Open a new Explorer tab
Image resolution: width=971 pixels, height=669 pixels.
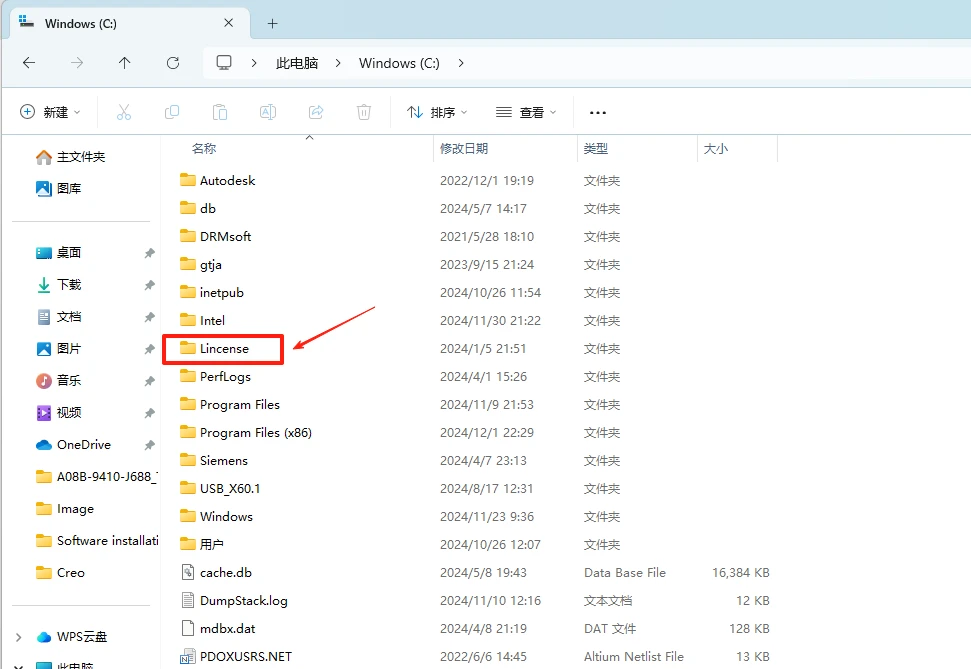tap(272, 22)
